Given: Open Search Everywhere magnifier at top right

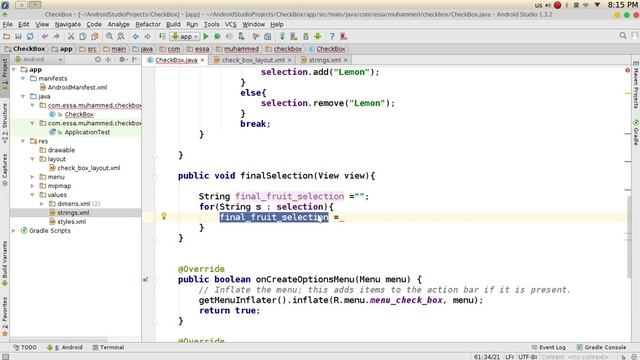Looking at the screenshot, I should pyautogui.click(x=623, y=36).
